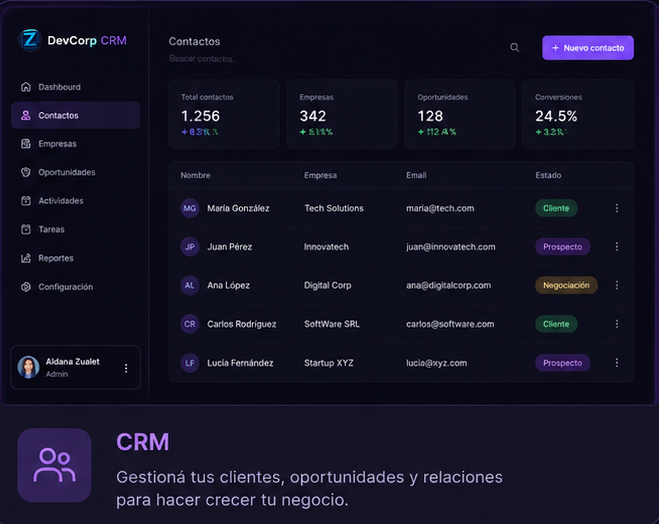Click the Contactos person icon in sidebar

[26, 115]
